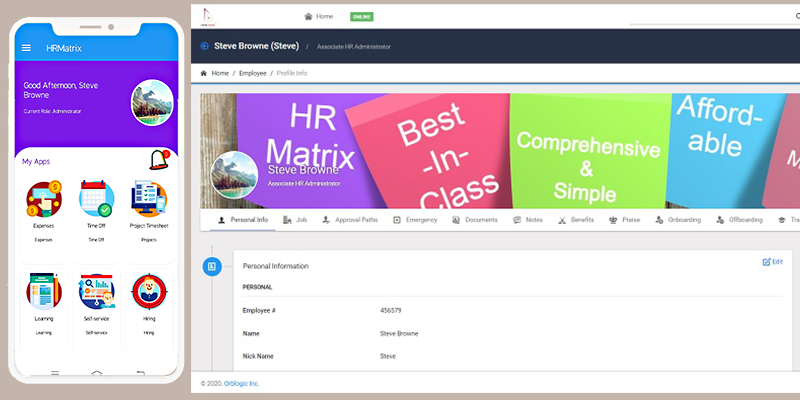Click the Profile Info breadcrumb text
The image size is (800, 400).
[292, 73]
